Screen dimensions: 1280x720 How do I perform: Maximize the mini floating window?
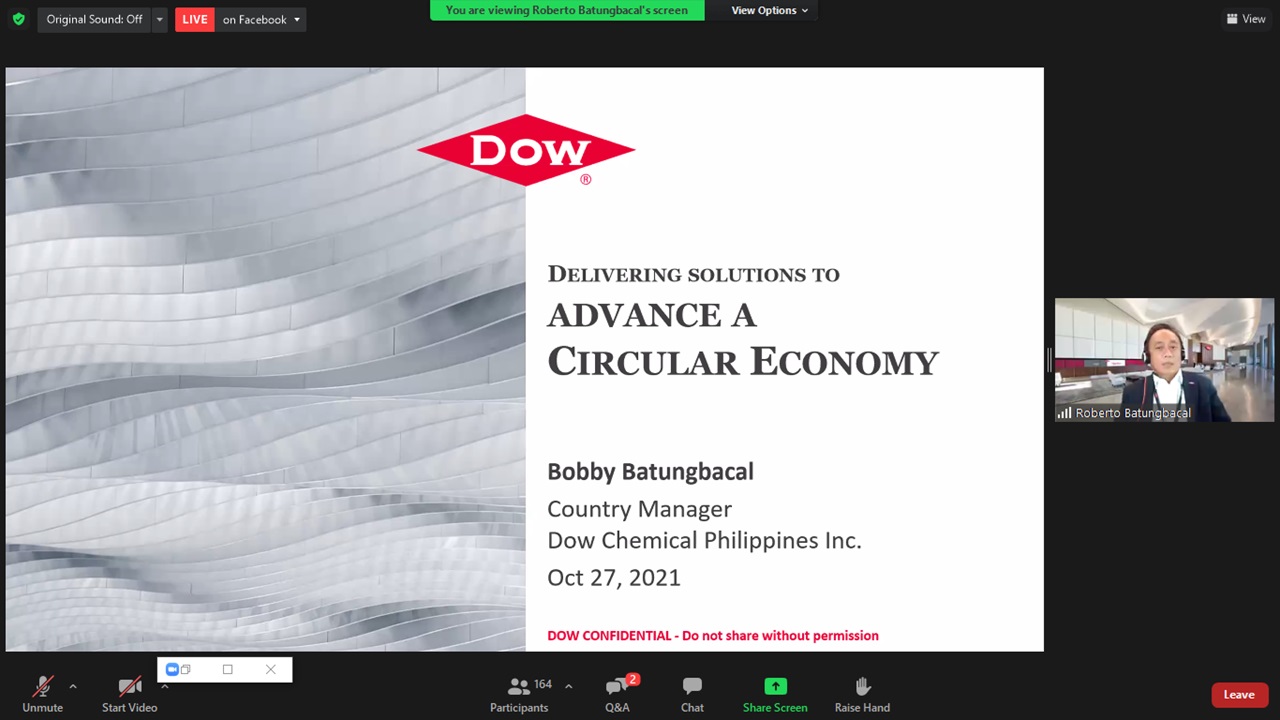tap(227, 669)
